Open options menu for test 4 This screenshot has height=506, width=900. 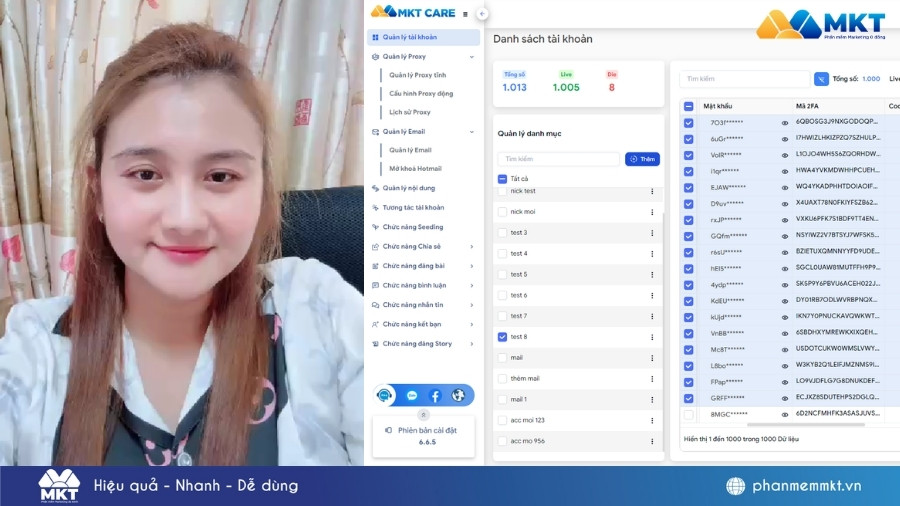(x=652, y=254)
